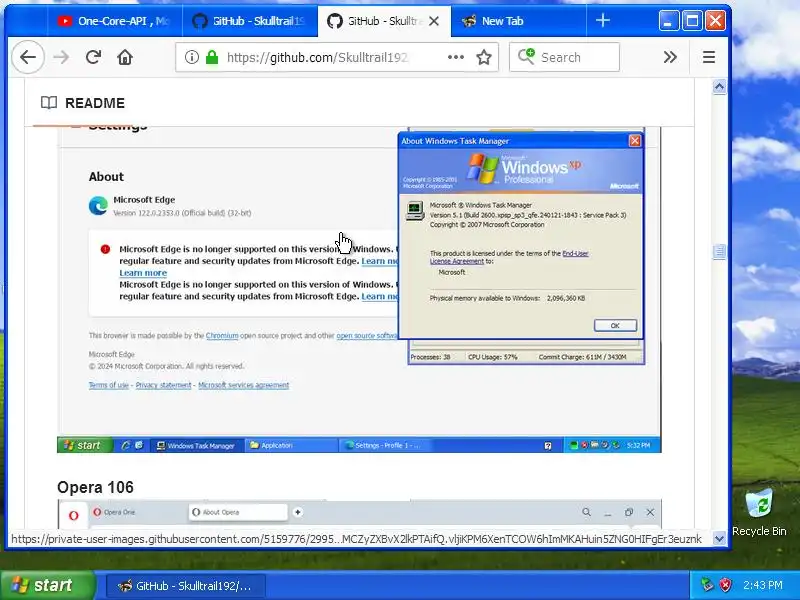Open the Opera 106 screenshot image
This screenshot has width=800, height=600.
(359, 514)
